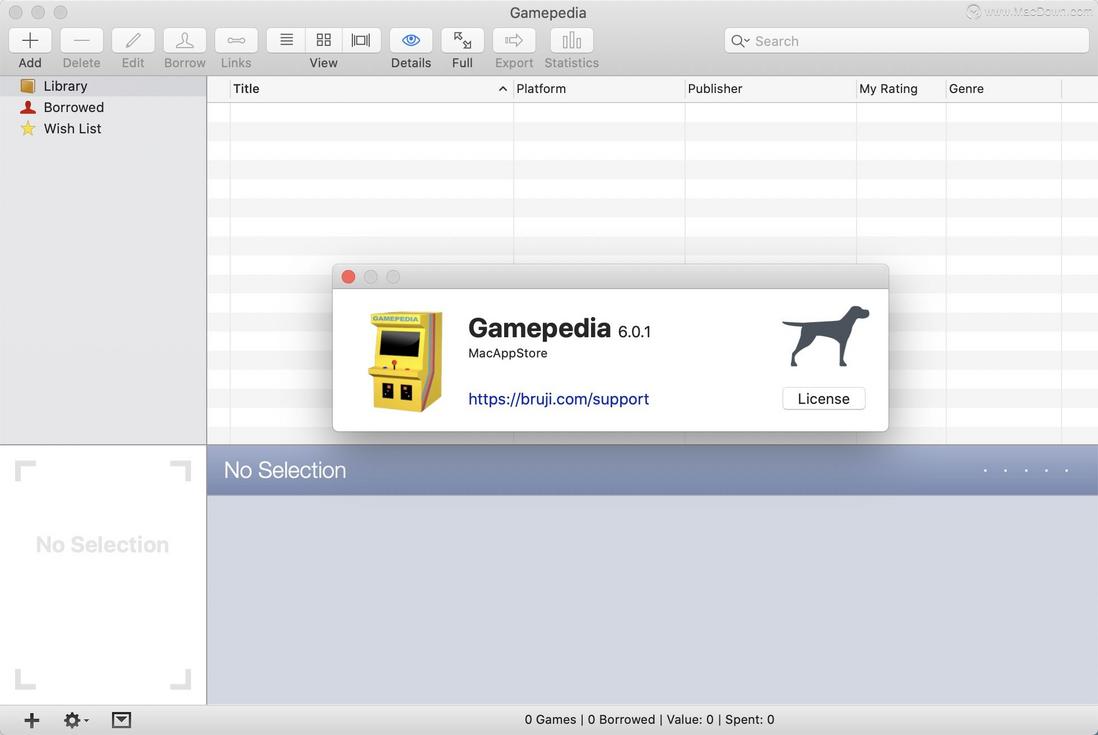Image resolution: width=1098 pixels, height=735 pixels.
Task: Select Library in the sidebar
Action: tap(103, 86)
